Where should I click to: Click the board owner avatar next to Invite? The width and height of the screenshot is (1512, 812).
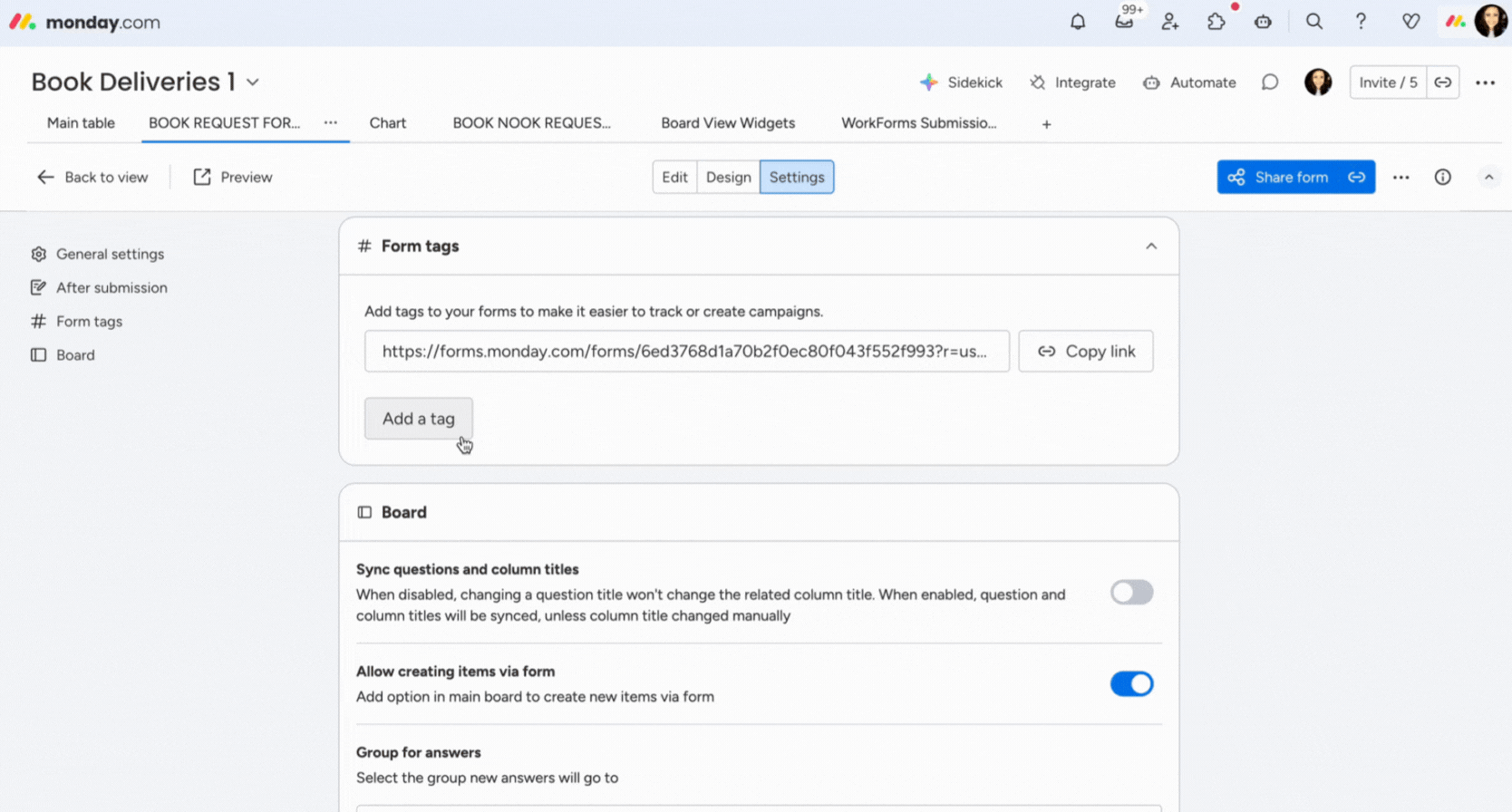click(x=1318, y=82)
